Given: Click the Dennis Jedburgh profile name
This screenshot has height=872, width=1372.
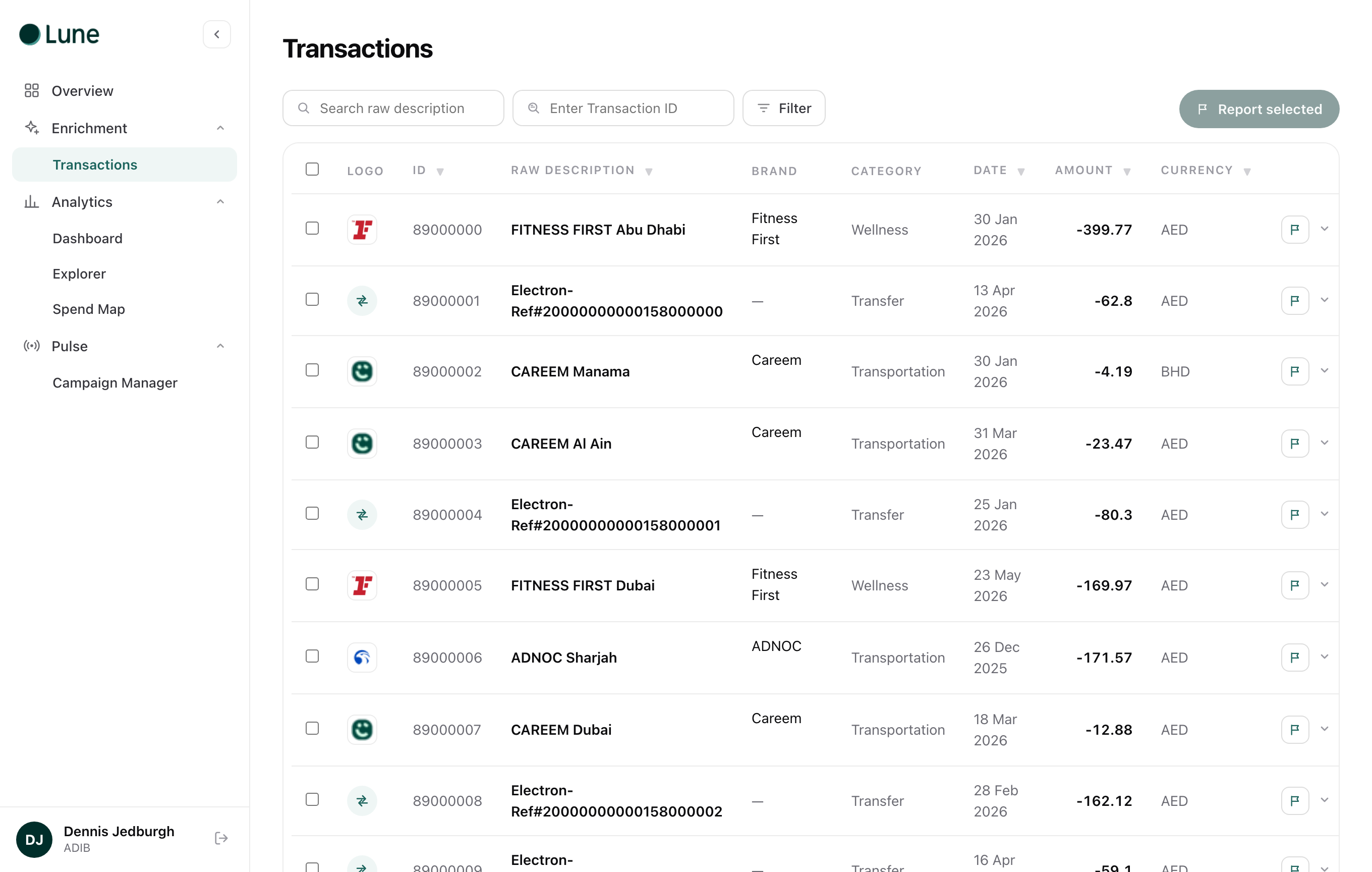Looking at the screenshot, I should click(x=119, y=831).
